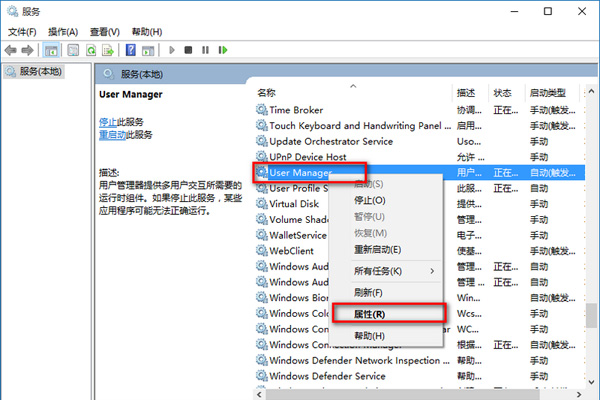This screenshot has height=400, width=600.
Task: Click the gear icon beside Virtual Disk
Action: (x=262, y=204)
